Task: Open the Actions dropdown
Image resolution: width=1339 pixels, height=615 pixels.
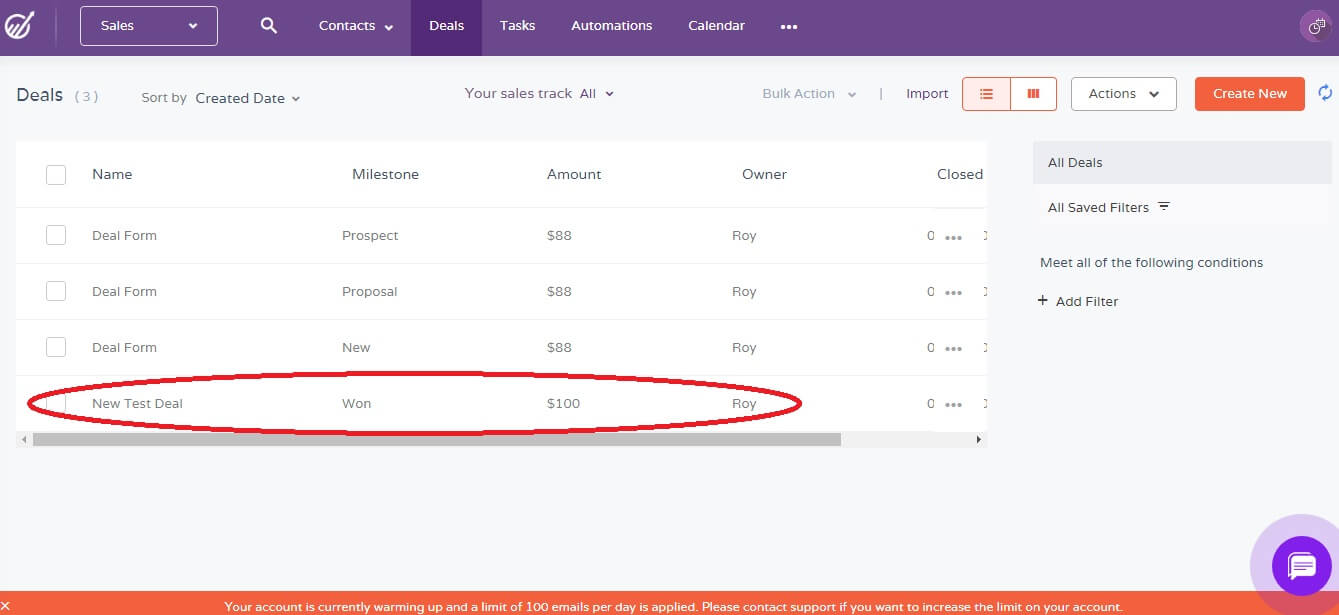Action: pos(1123,94)
